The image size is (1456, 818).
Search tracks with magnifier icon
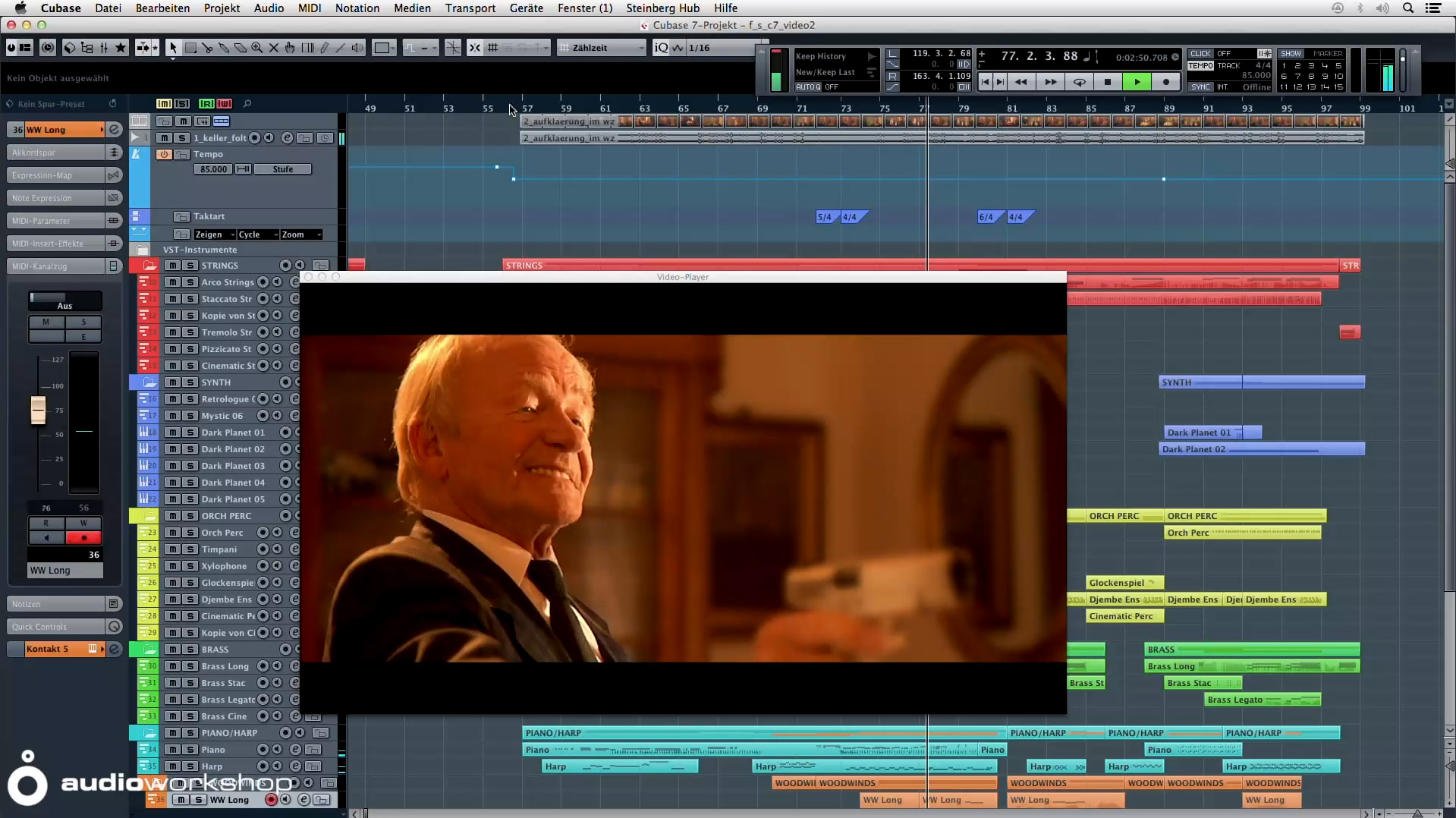point(247,103)
